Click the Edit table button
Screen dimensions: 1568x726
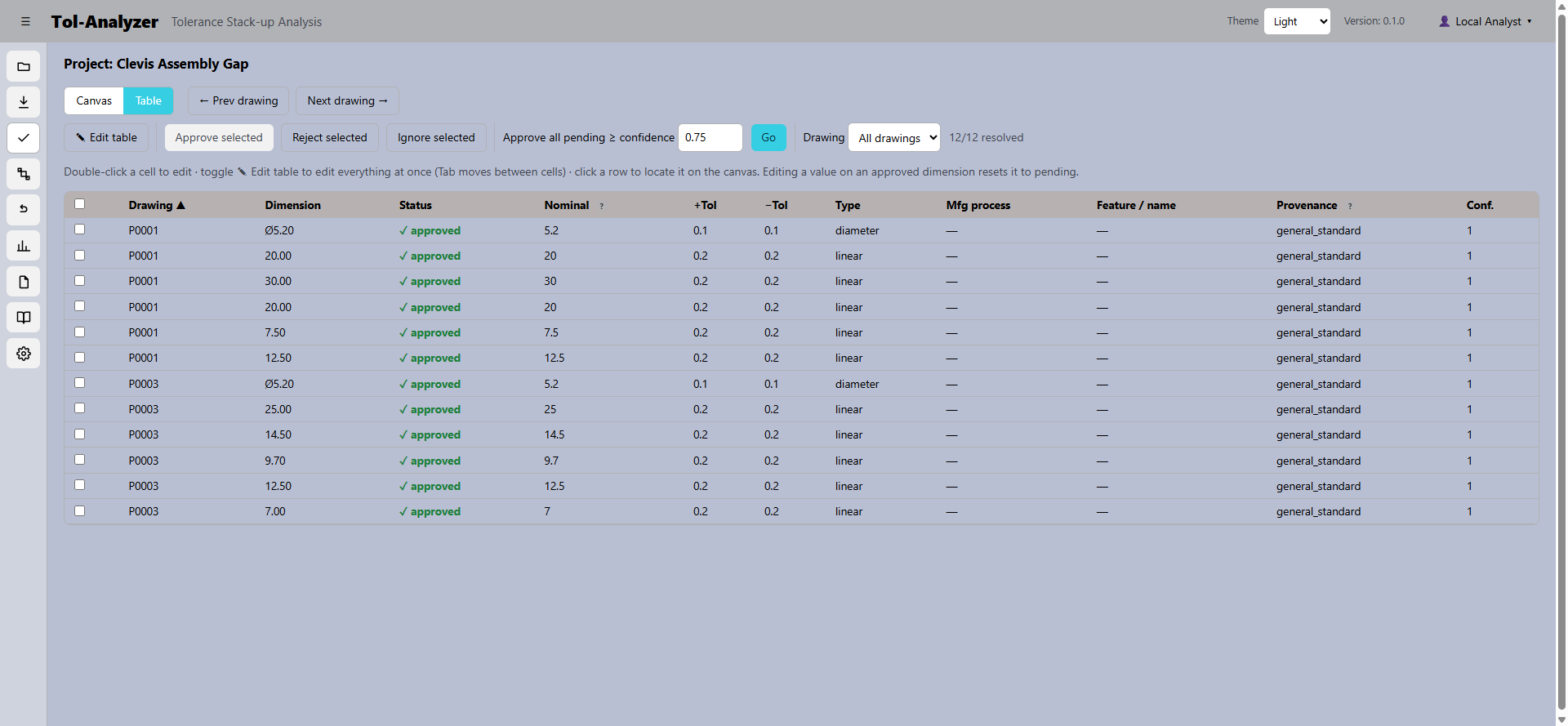pos(106,138)
